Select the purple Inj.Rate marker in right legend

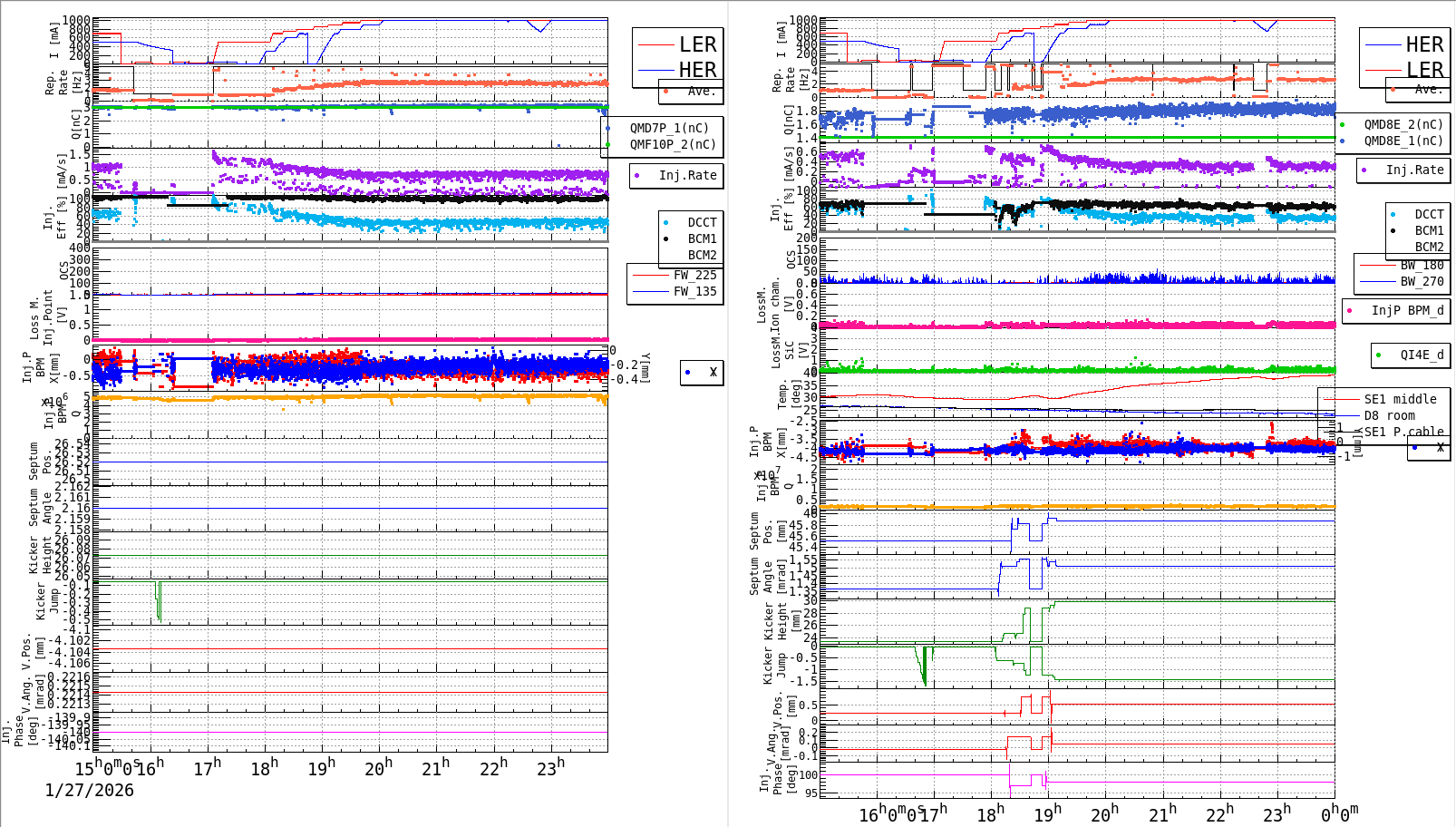[x=1364, y=170]
